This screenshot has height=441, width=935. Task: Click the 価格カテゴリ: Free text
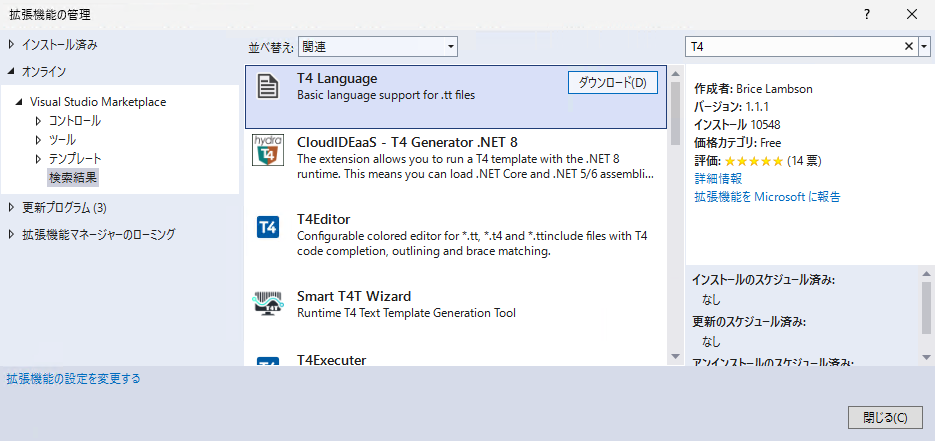click(737, 143)
